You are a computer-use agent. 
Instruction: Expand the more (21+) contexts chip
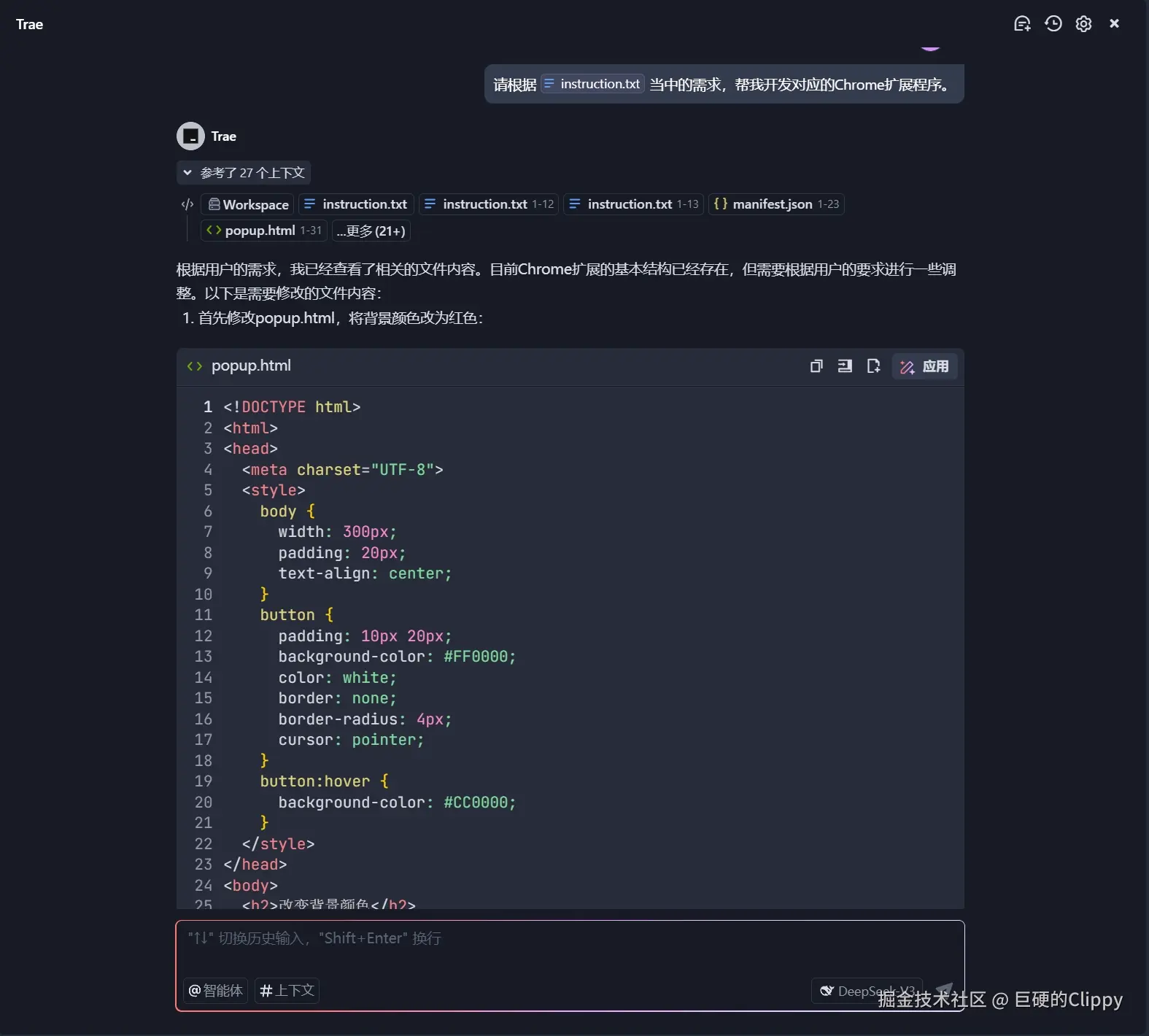371,231
